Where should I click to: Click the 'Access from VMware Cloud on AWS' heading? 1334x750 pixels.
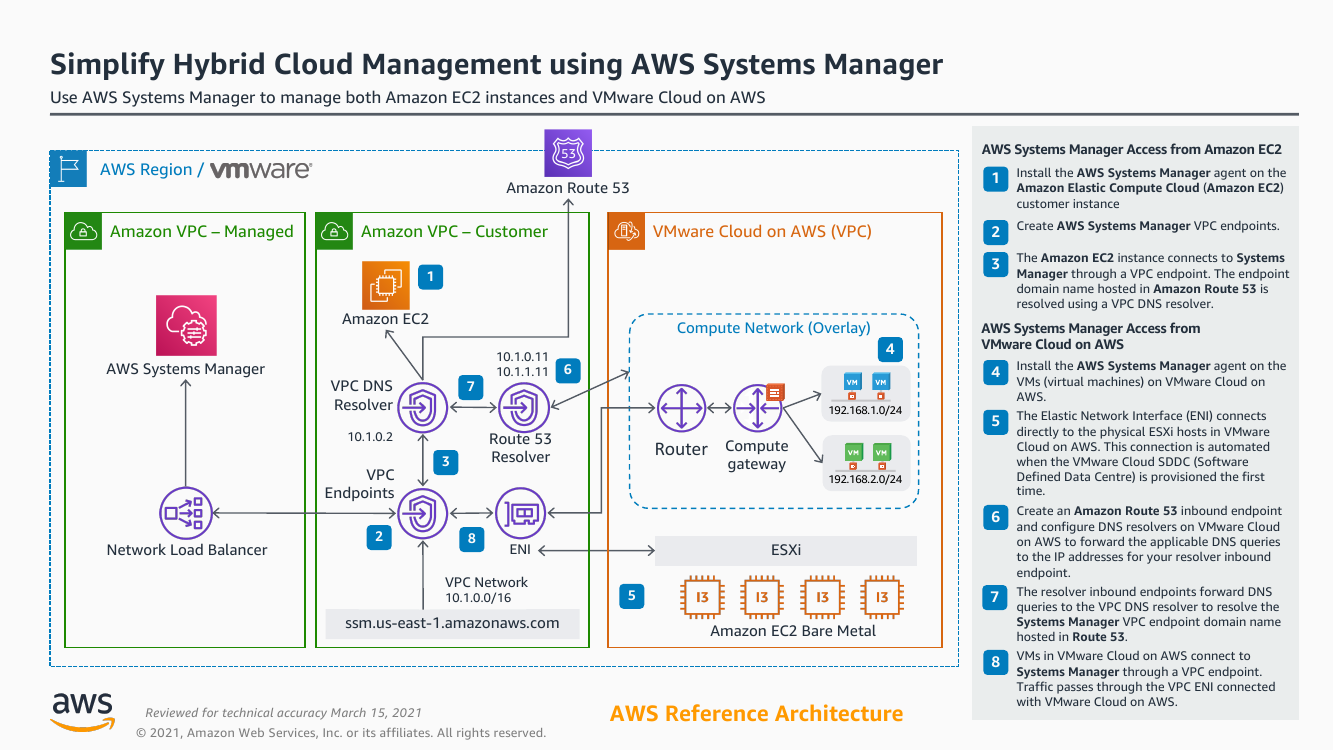tap(1091, 336)
